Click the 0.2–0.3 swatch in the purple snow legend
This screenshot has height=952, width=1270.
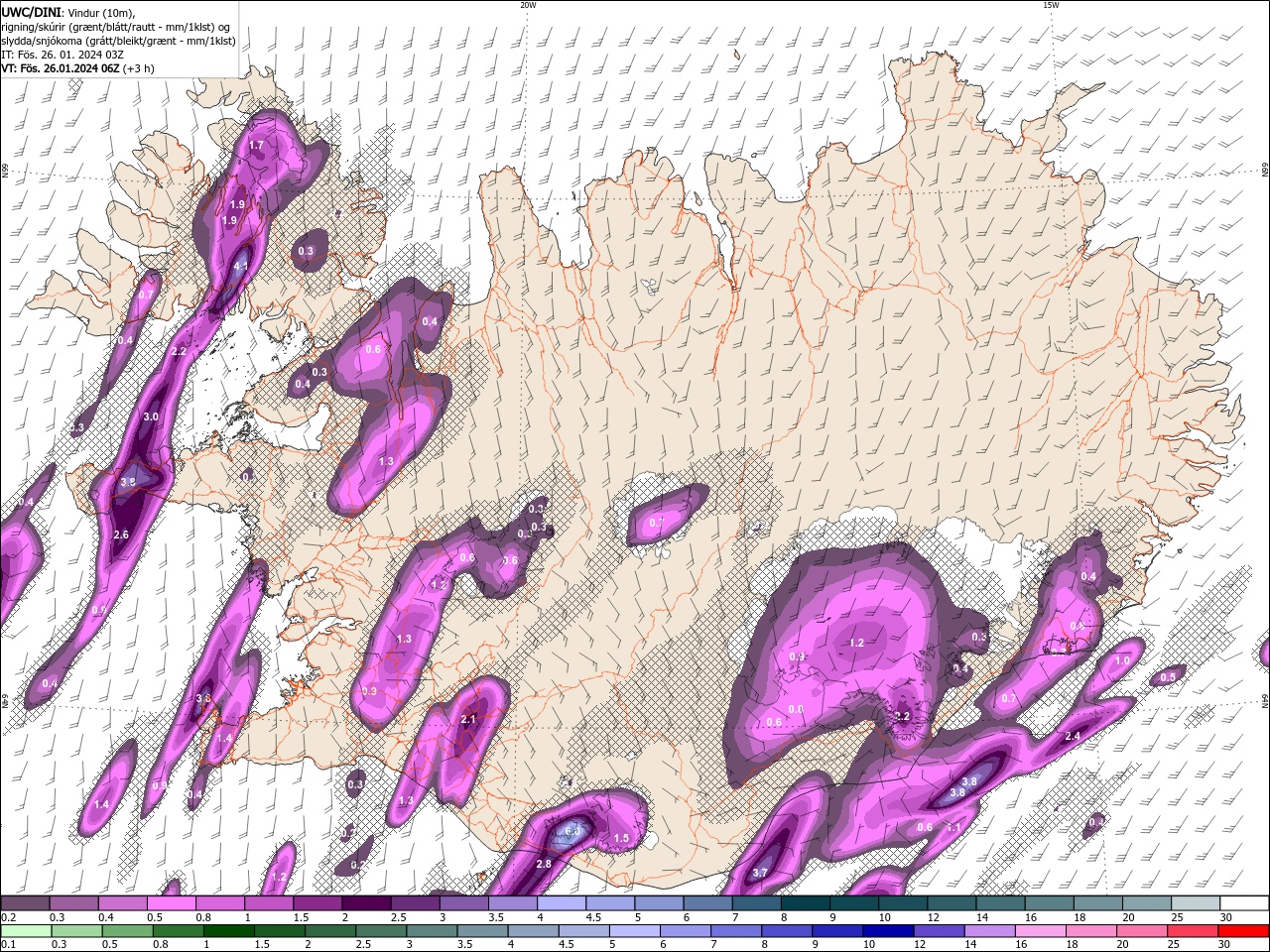(x=25, y=903)
